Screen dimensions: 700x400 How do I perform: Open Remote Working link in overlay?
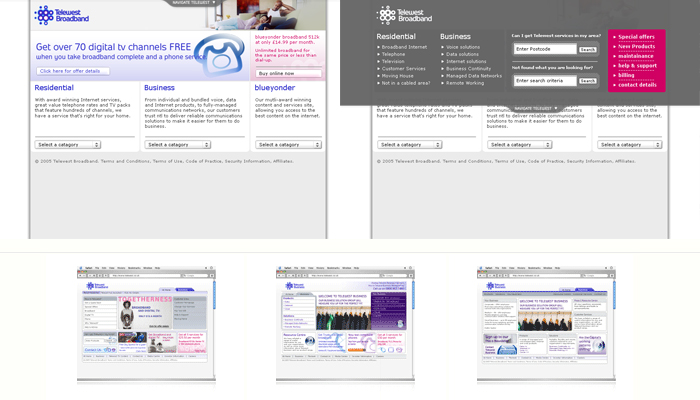(x=465, y=83)
